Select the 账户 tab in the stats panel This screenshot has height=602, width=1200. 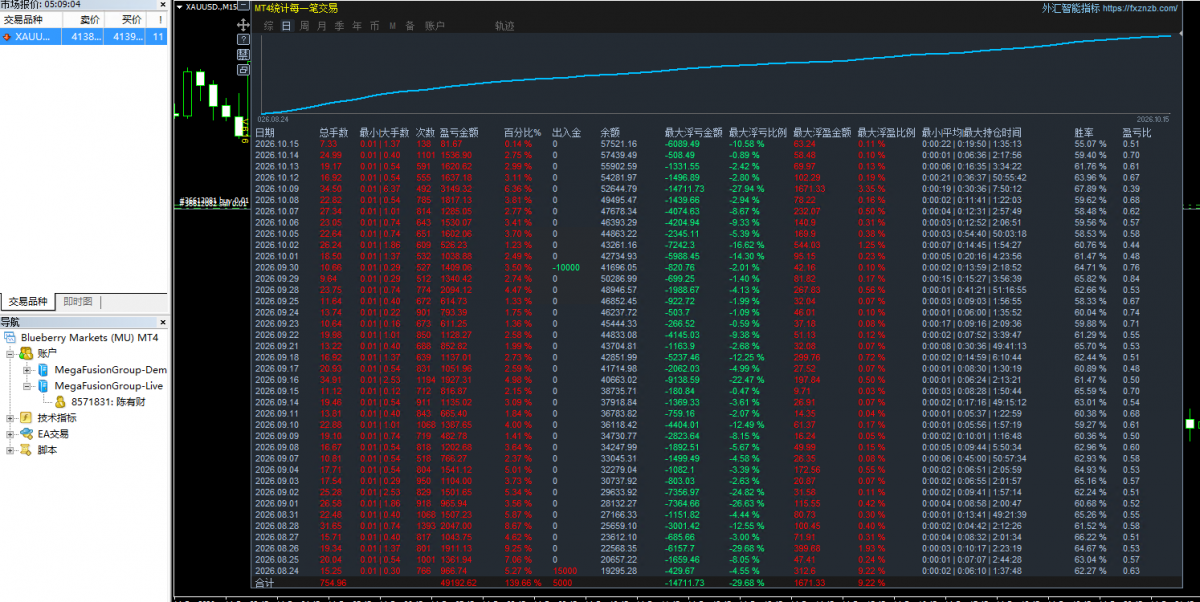pyautogui.click(x=435, y=25)
